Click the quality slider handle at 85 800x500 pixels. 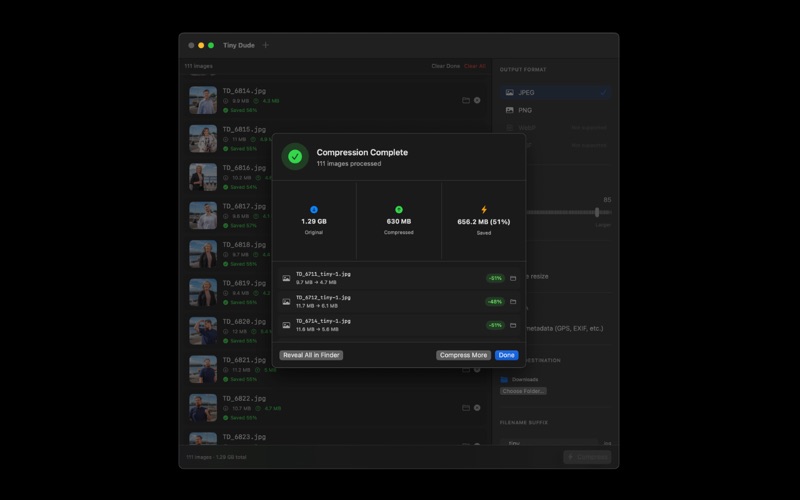[597, 212]
